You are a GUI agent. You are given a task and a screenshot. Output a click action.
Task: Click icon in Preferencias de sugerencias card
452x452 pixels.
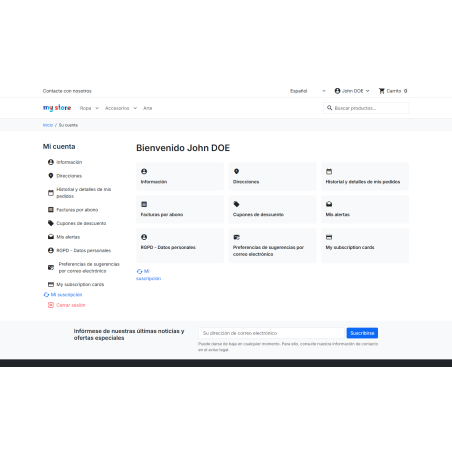point(236,237)
